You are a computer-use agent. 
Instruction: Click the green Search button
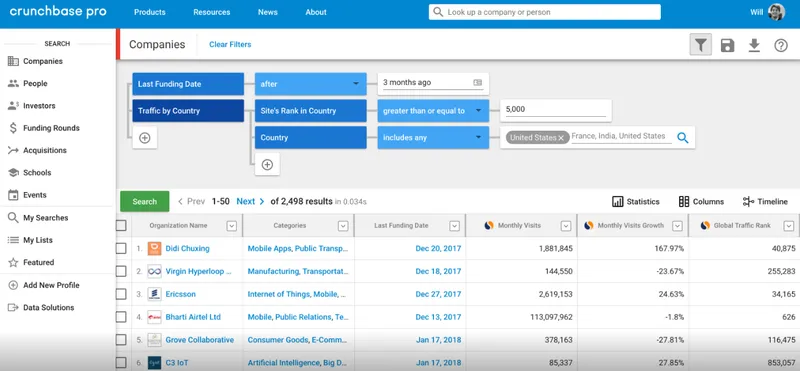(144, 202)
